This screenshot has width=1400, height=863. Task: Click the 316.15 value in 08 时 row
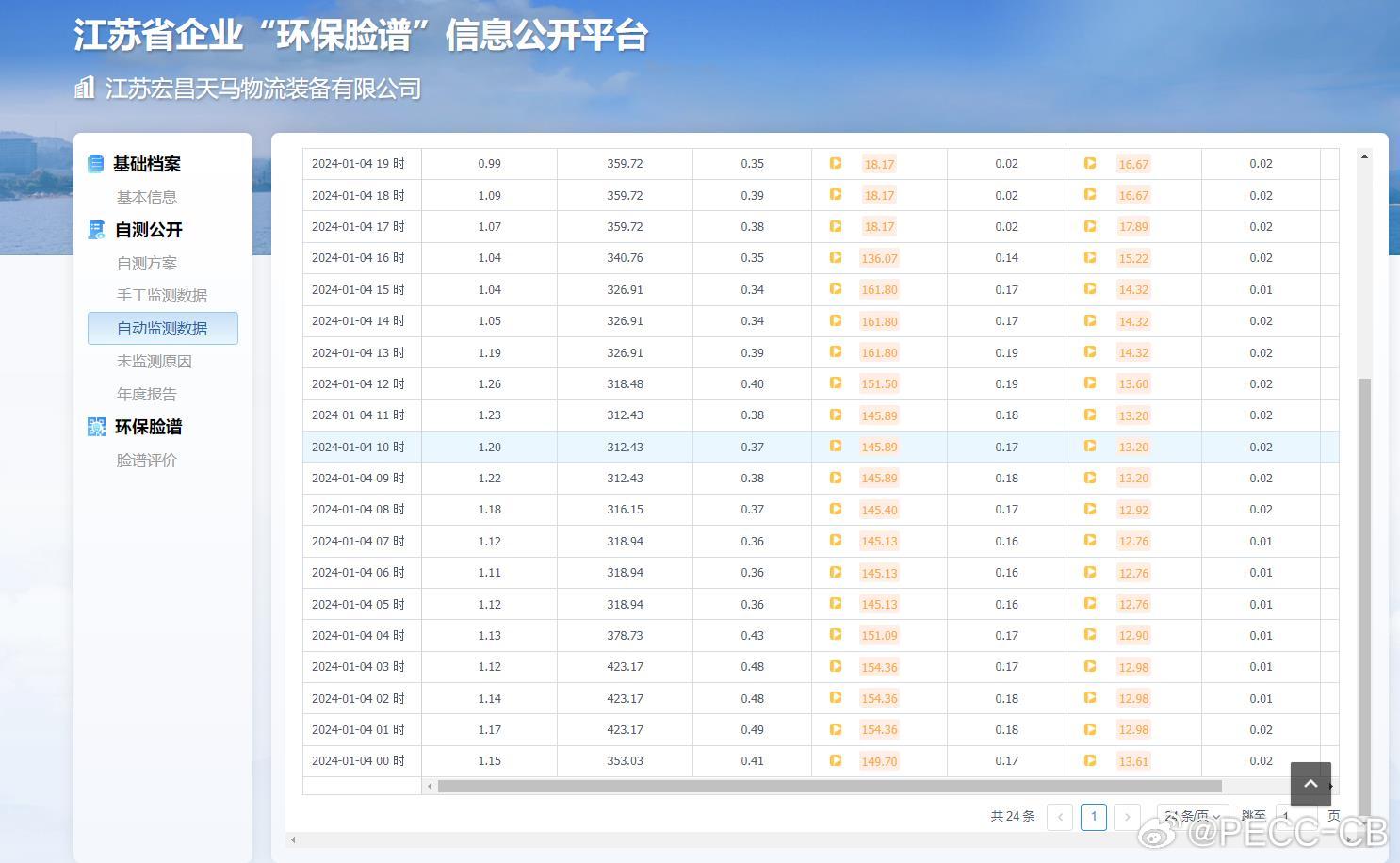click(x=625, y=509)
